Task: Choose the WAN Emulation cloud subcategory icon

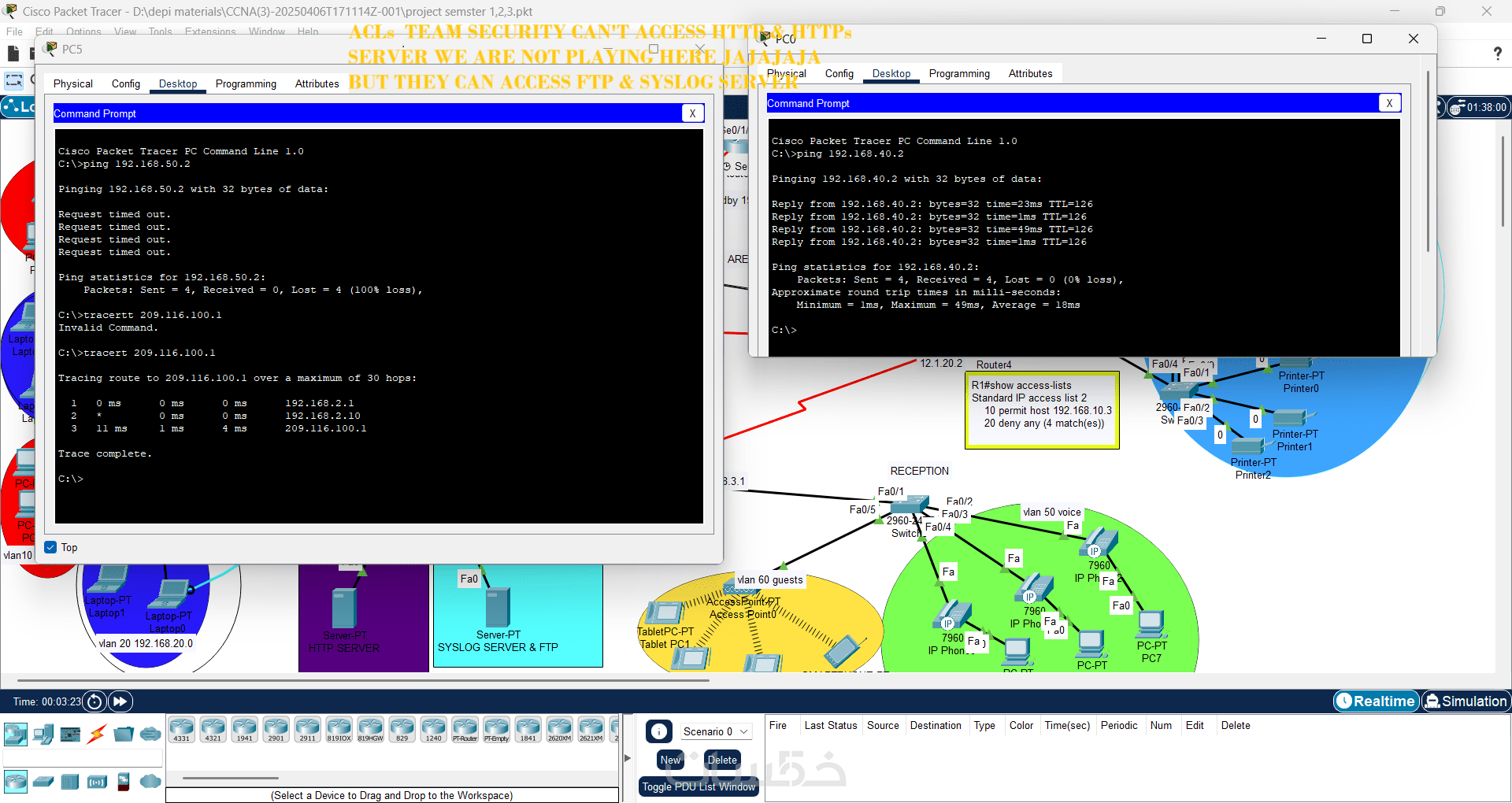Action: pos(150,781)
